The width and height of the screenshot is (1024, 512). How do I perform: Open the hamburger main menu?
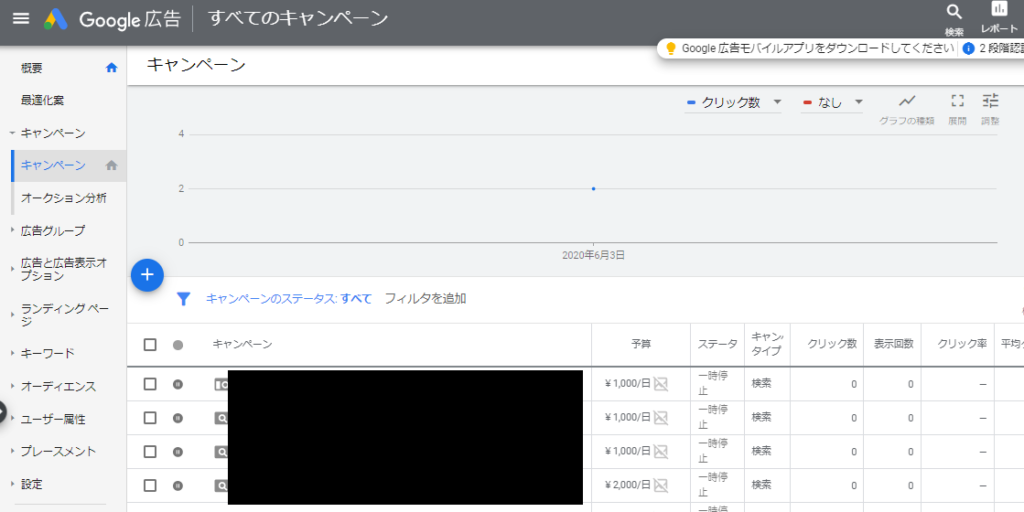point(21,18)
